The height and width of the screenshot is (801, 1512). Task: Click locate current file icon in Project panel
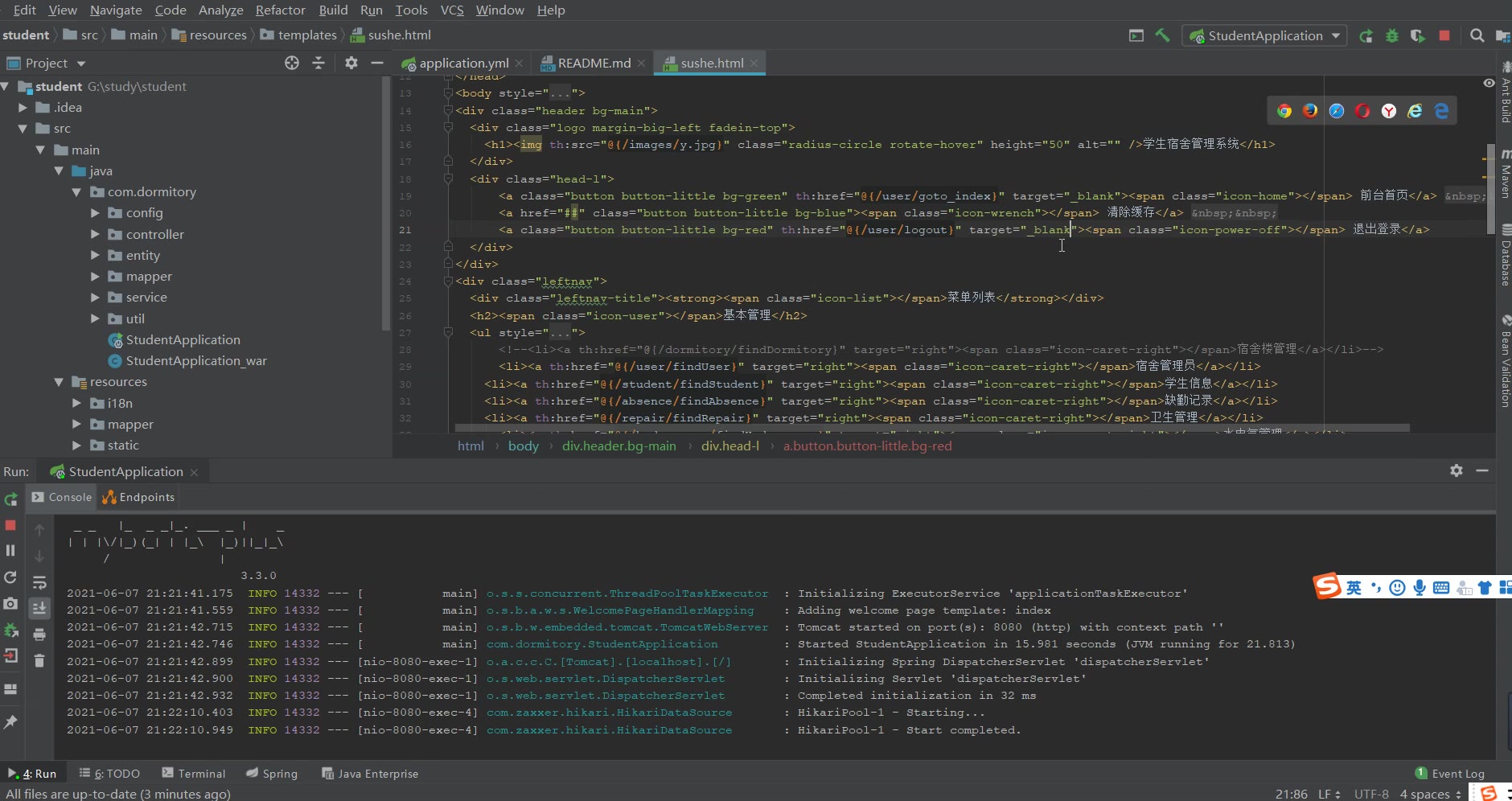click(292, 63)
